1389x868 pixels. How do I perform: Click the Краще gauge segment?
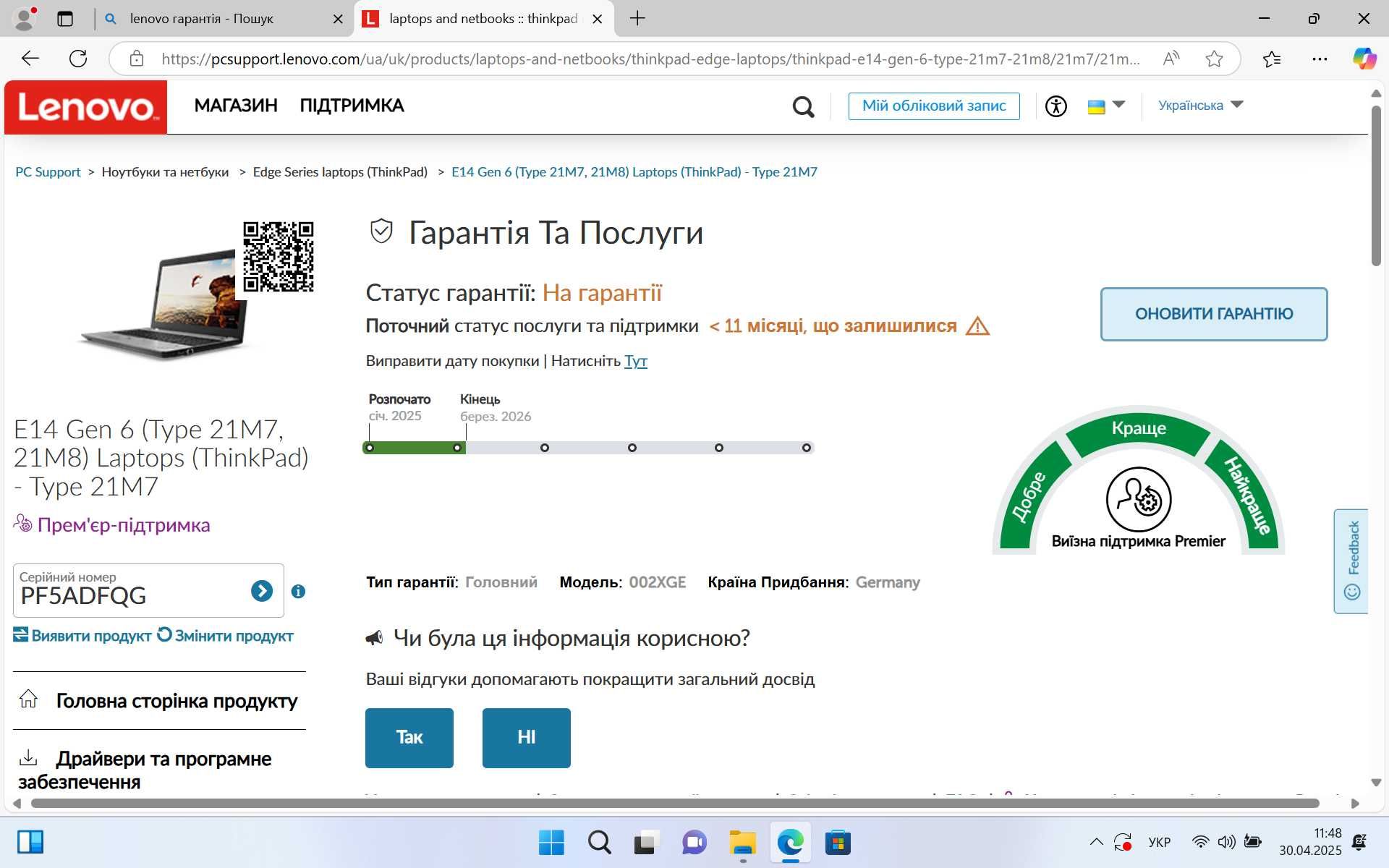[1139, 428]
